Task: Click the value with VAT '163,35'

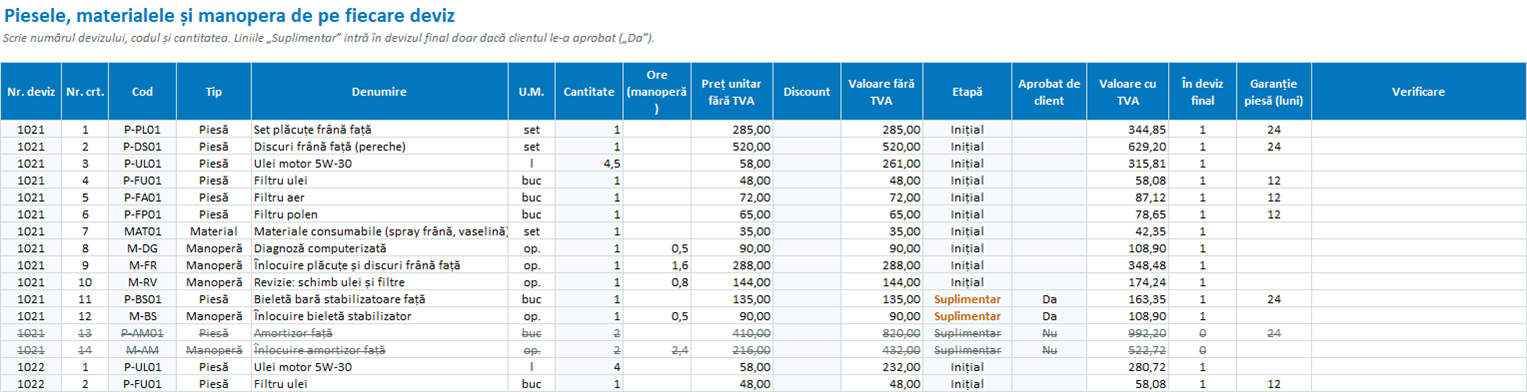Action: (x=1128, y=299)
